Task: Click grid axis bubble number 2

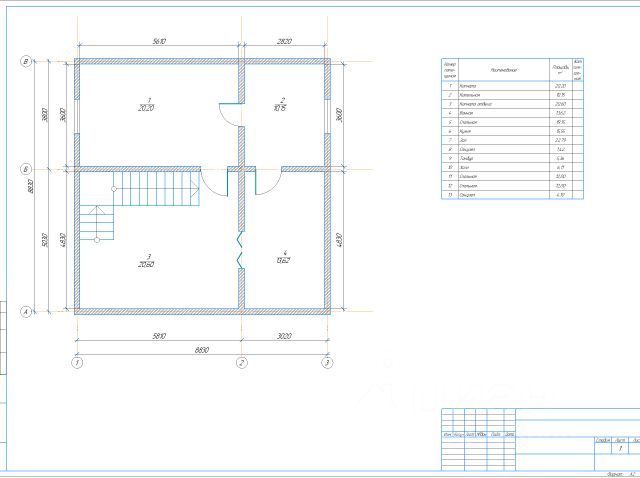Action: (241, 363)
